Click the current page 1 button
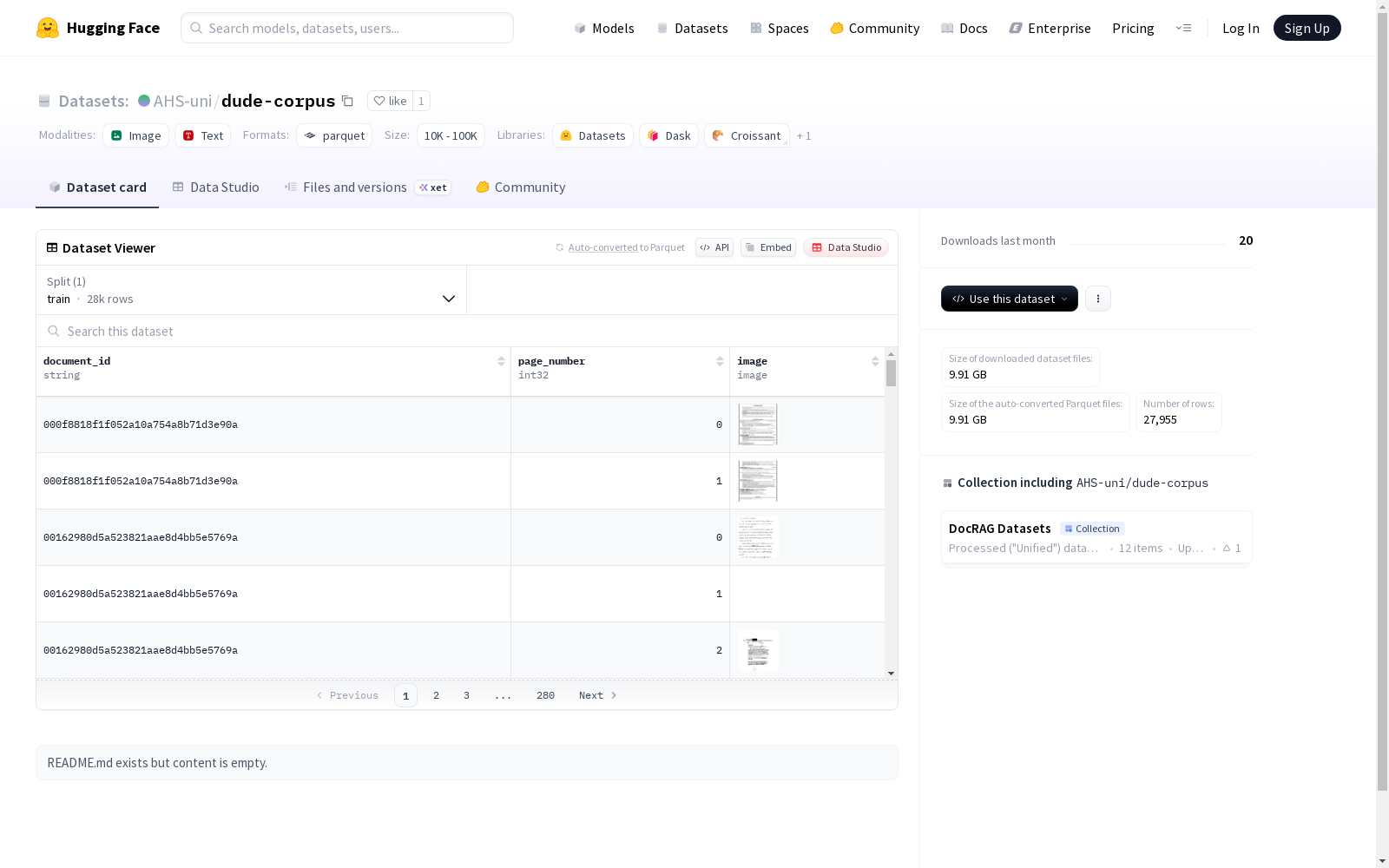1389x868 pixels. point(405,695)
